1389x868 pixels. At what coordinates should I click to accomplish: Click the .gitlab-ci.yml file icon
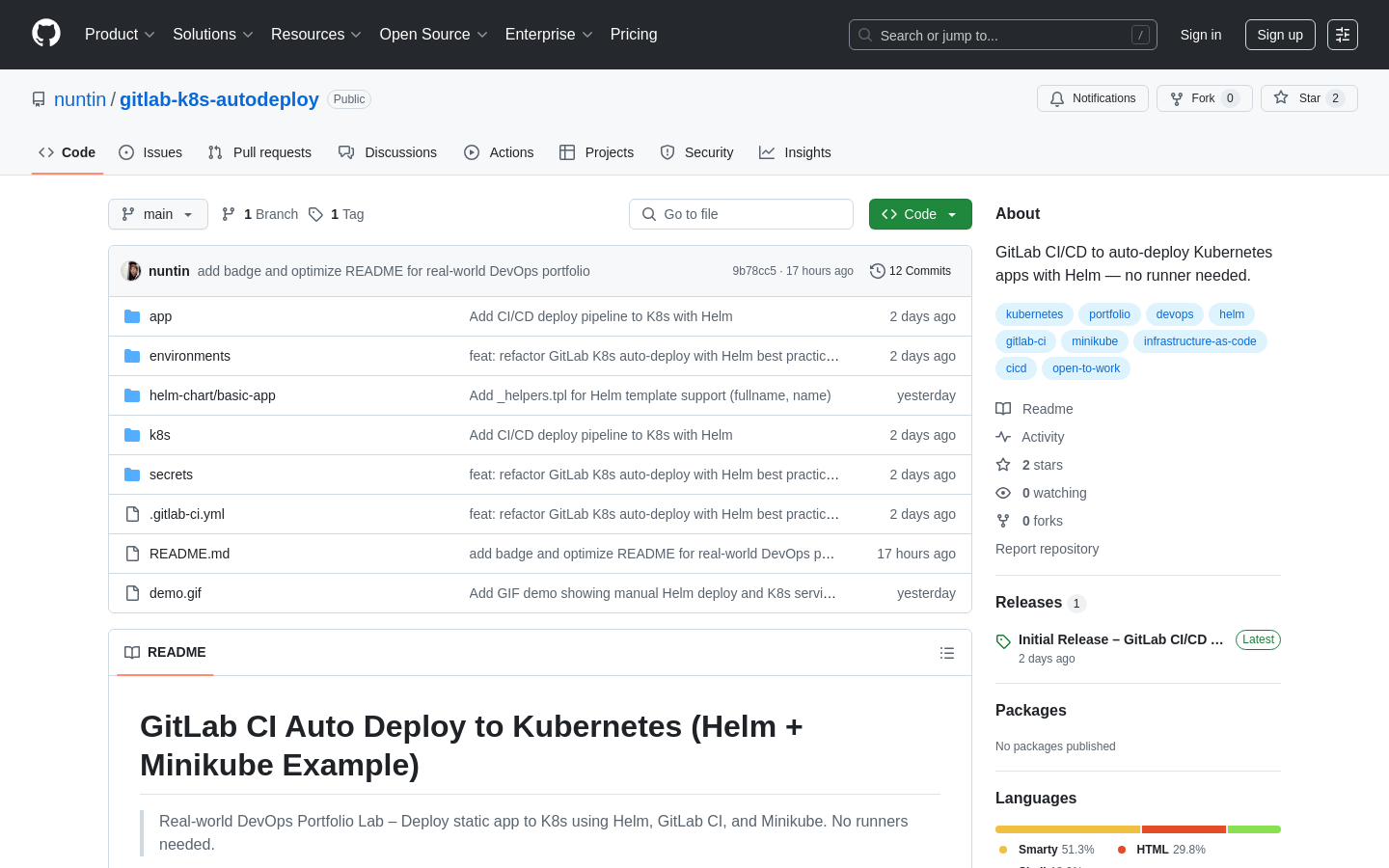(x=132, y=514)
